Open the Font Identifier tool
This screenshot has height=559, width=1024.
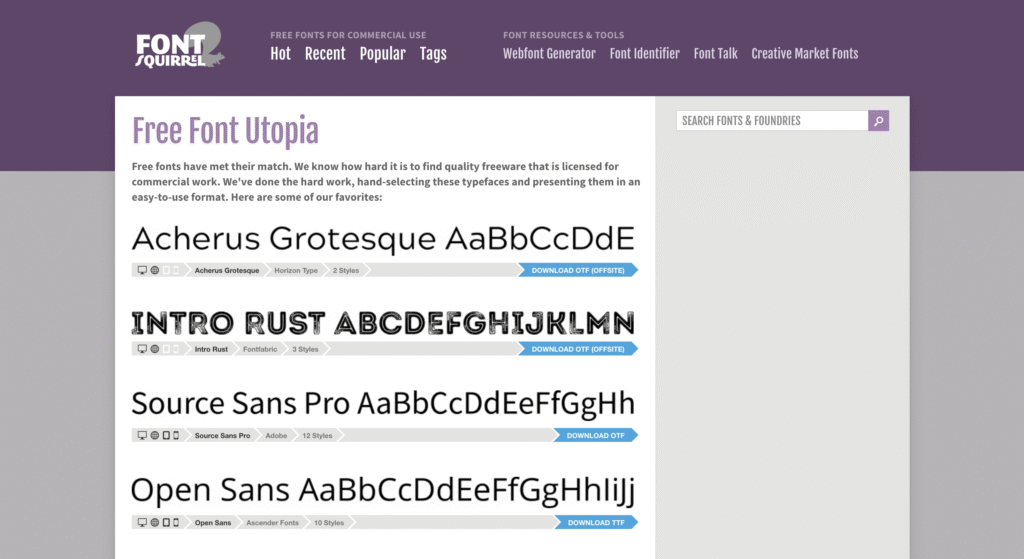(645, 54)
